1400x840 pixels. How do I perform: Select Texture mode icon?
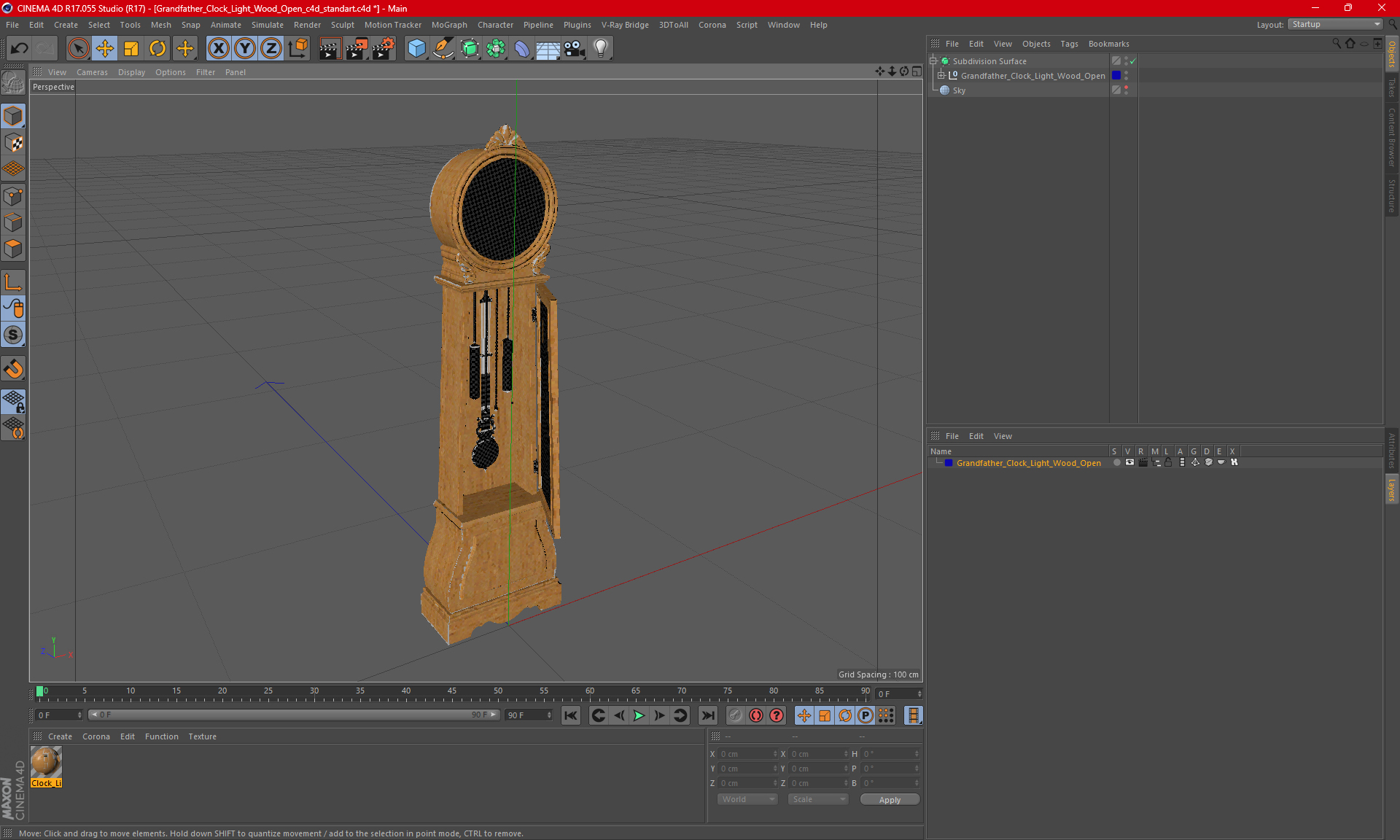13,143
